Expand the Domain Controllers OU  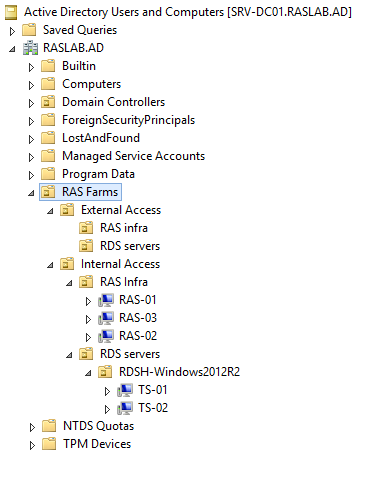tap(31, 103)
